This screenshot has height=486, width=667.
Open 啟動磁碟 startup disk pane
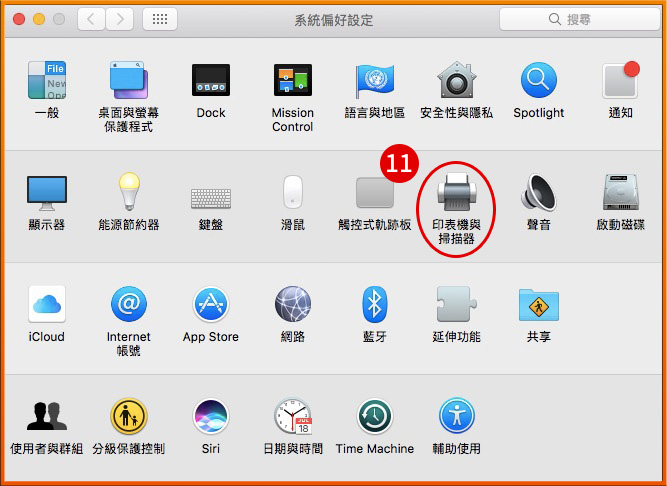[621, 192]
